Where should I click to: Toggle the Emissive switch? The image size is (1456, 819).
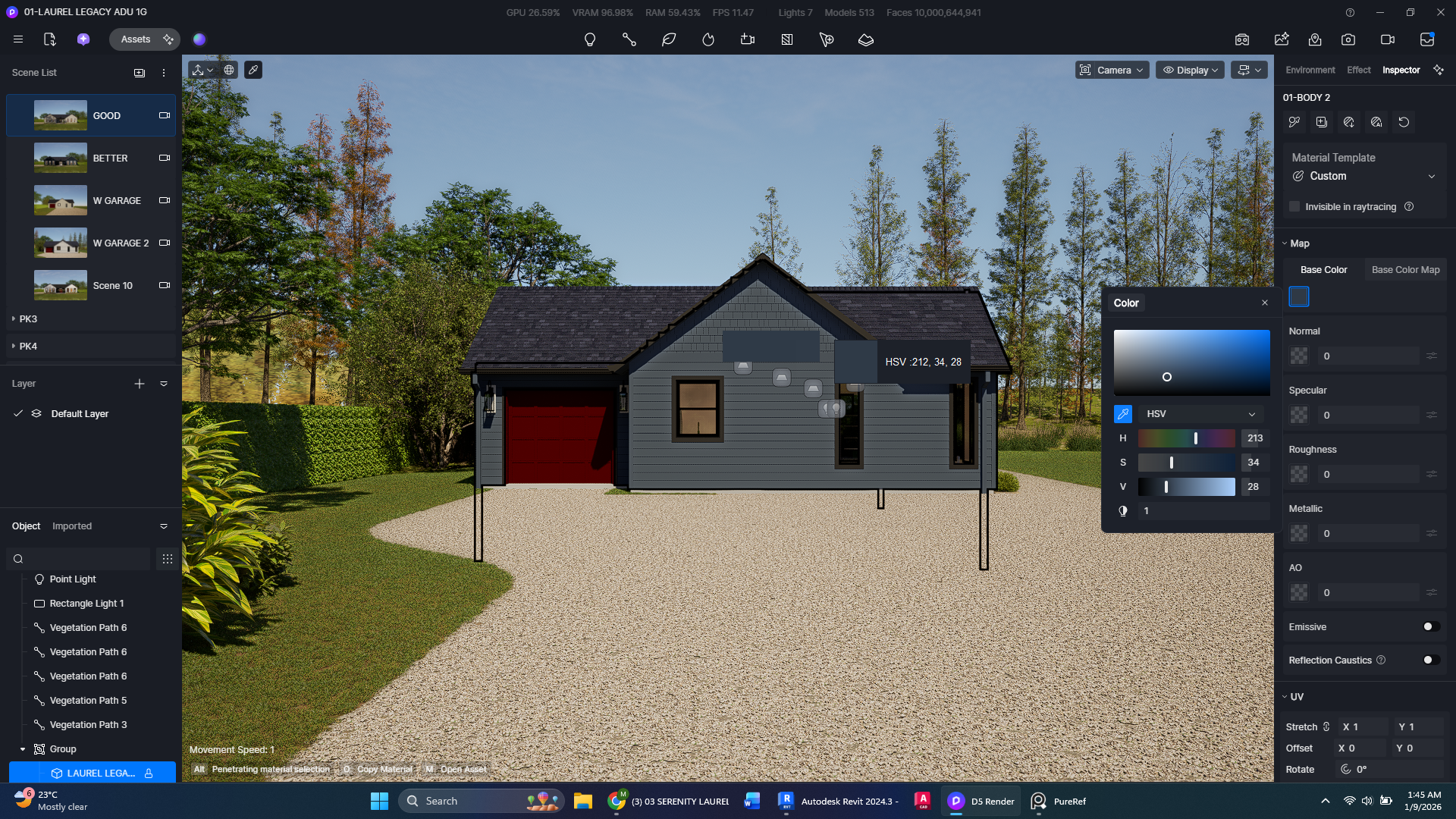click(x=1430, y=626)
